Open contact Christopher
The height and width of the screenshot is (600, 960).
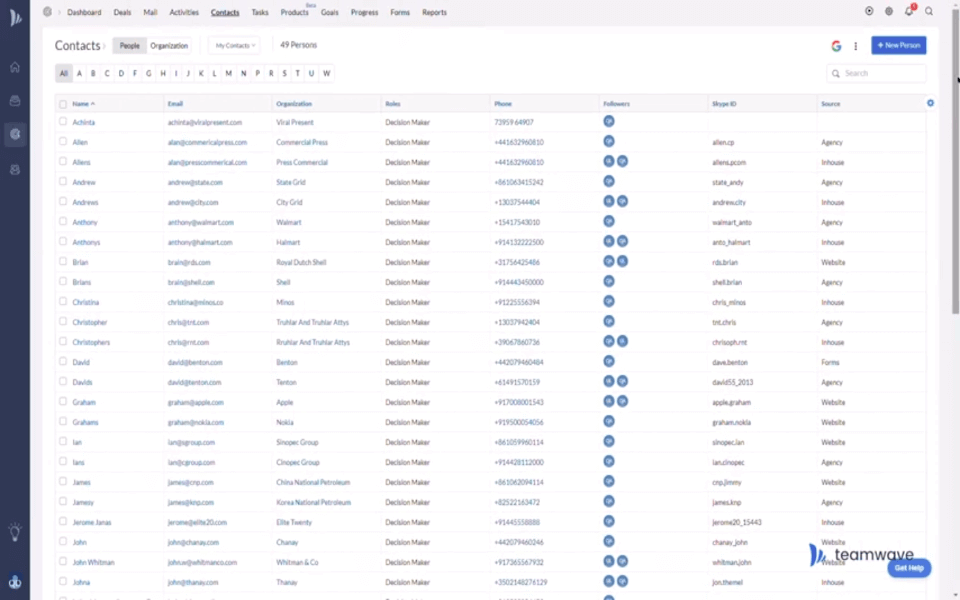pos(89,322)
